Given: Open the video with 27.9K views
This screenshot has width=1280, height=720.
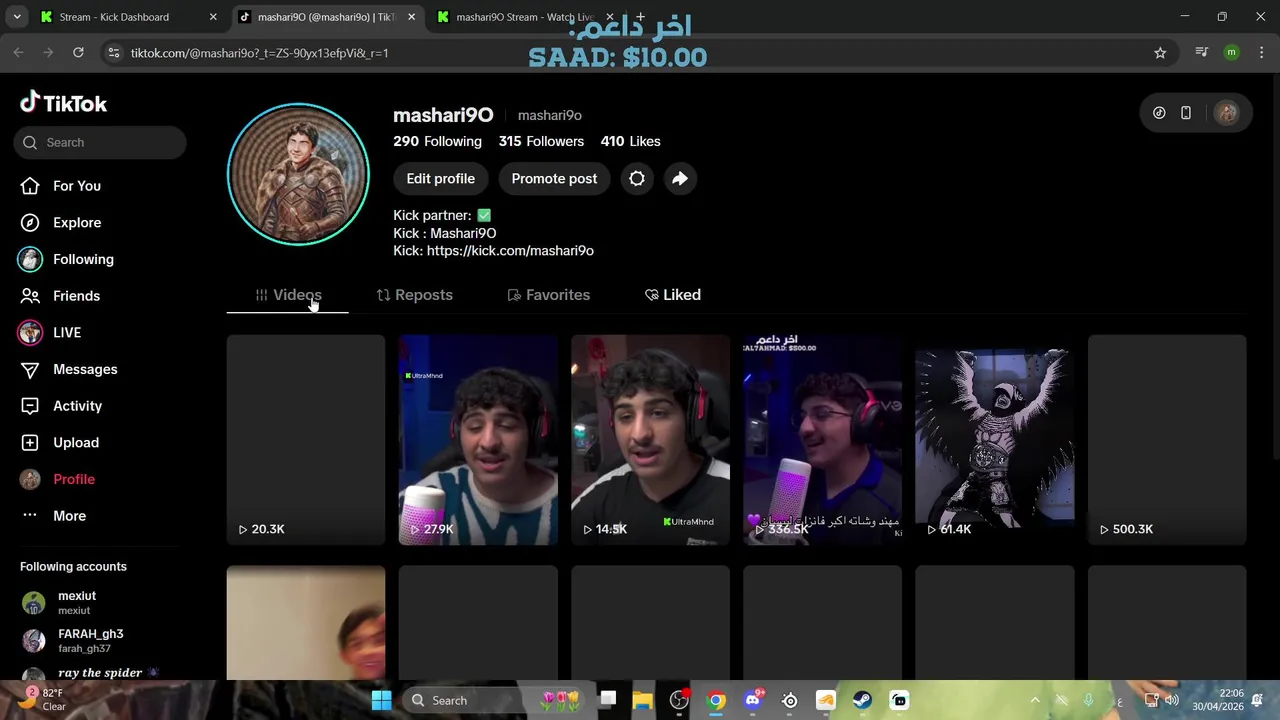Looking at the screenshot, I should point(478,440).
